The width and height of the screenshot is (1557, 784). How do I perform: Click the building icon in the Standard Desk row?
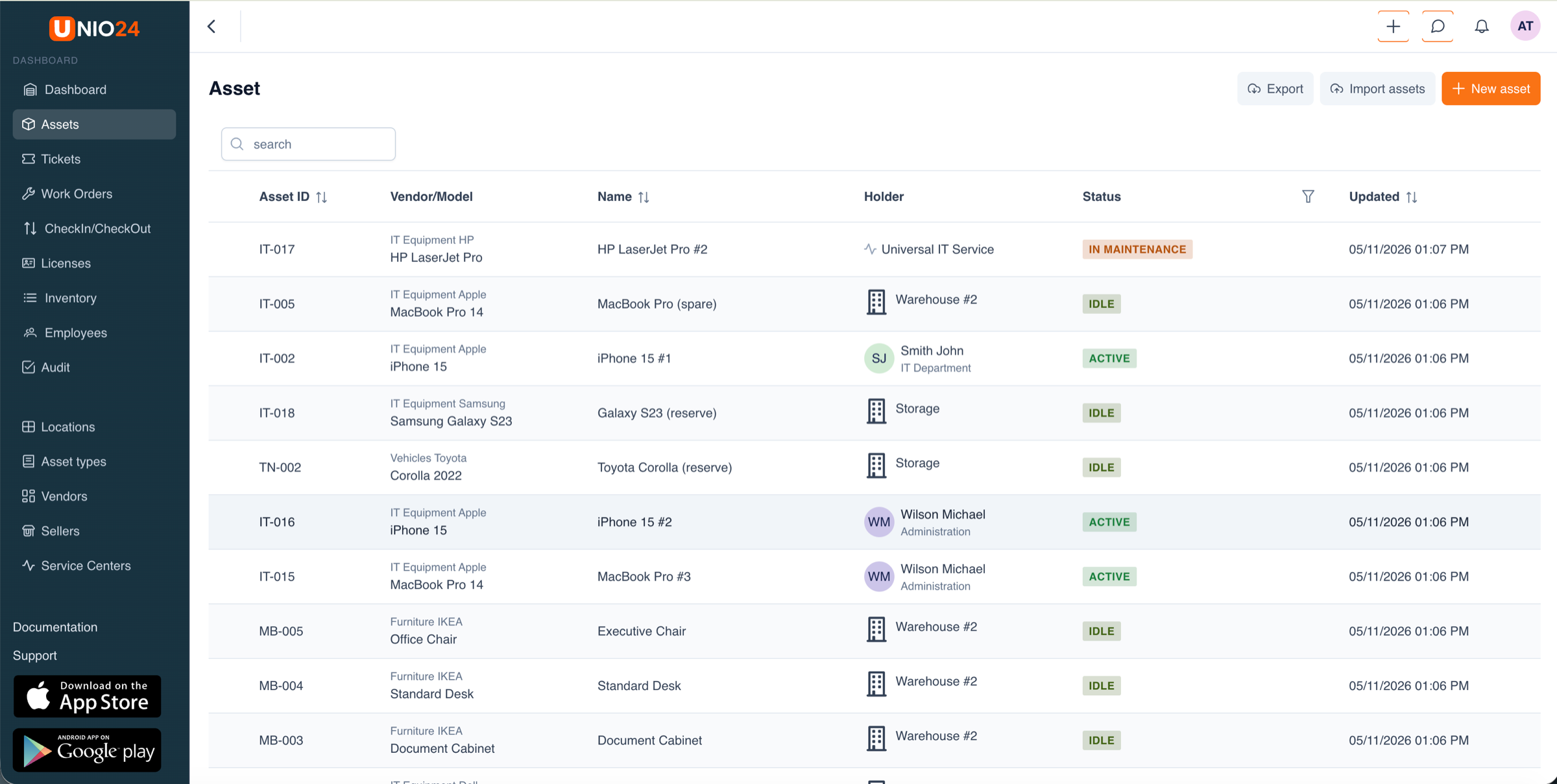tap(876, 683)
